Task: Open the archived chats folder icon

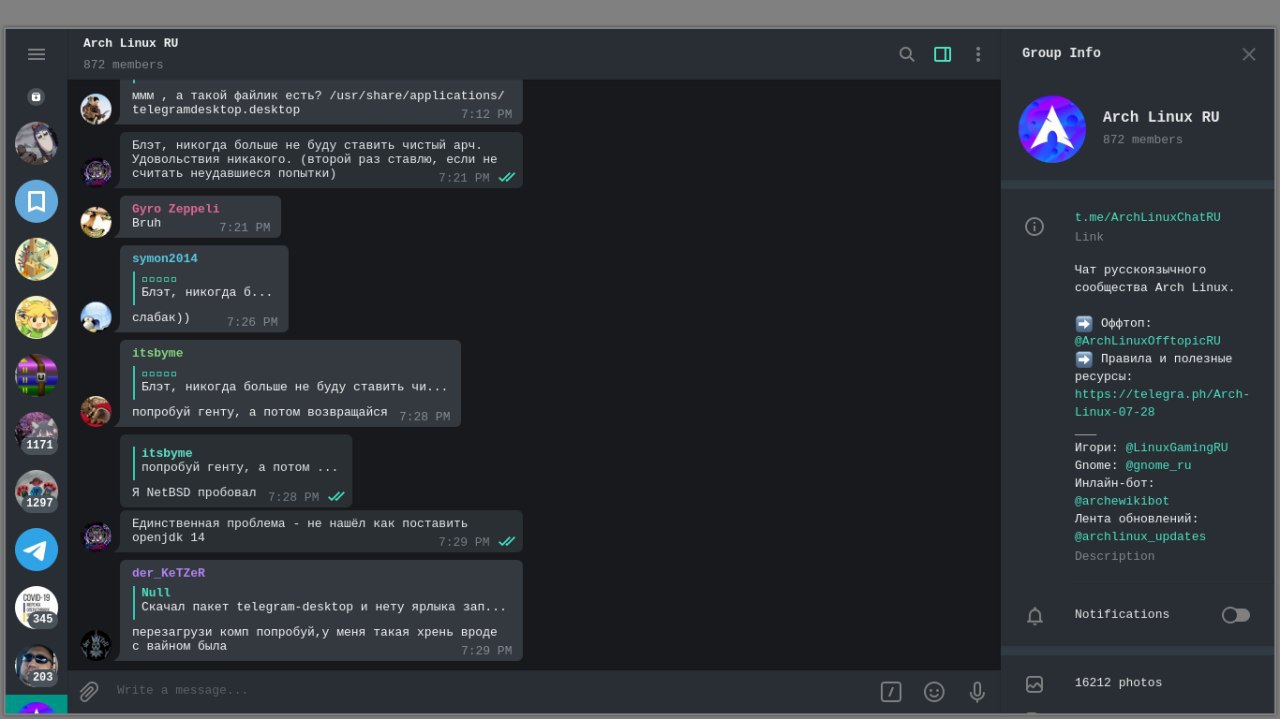Action: [x=36, y=97]
